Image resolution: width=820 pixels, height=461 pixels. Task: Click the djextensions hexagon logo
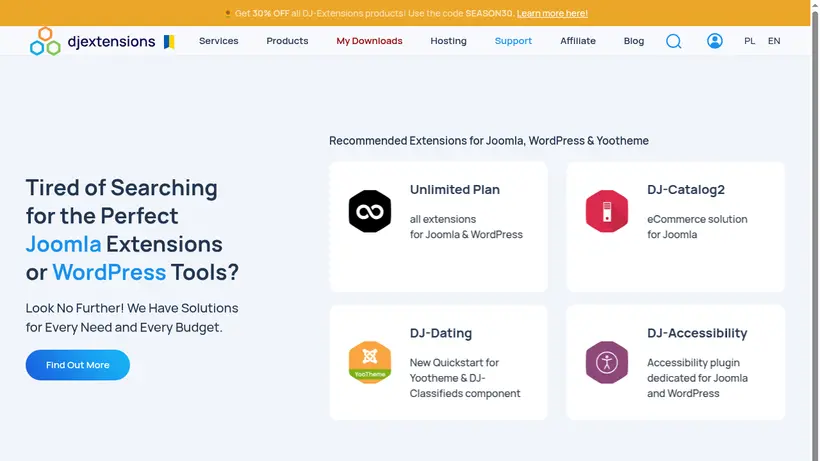tap(45, 41)
